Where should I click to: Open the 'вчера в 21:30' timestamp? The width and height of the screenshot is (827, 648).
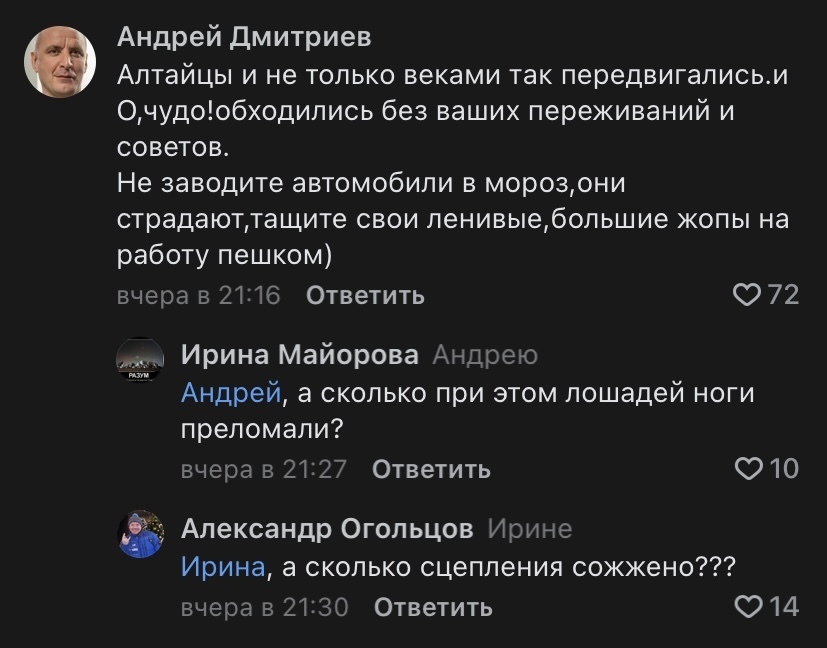pos(264,607)
